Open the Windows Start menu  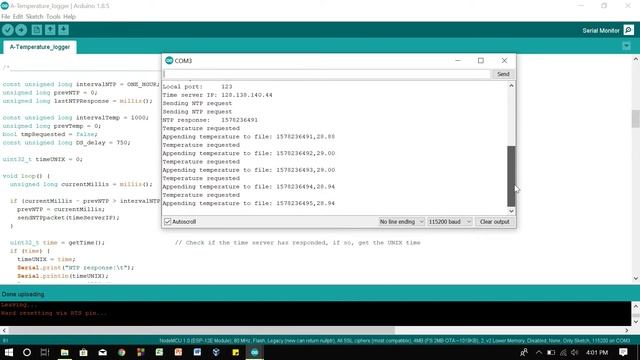pos(8,352)
